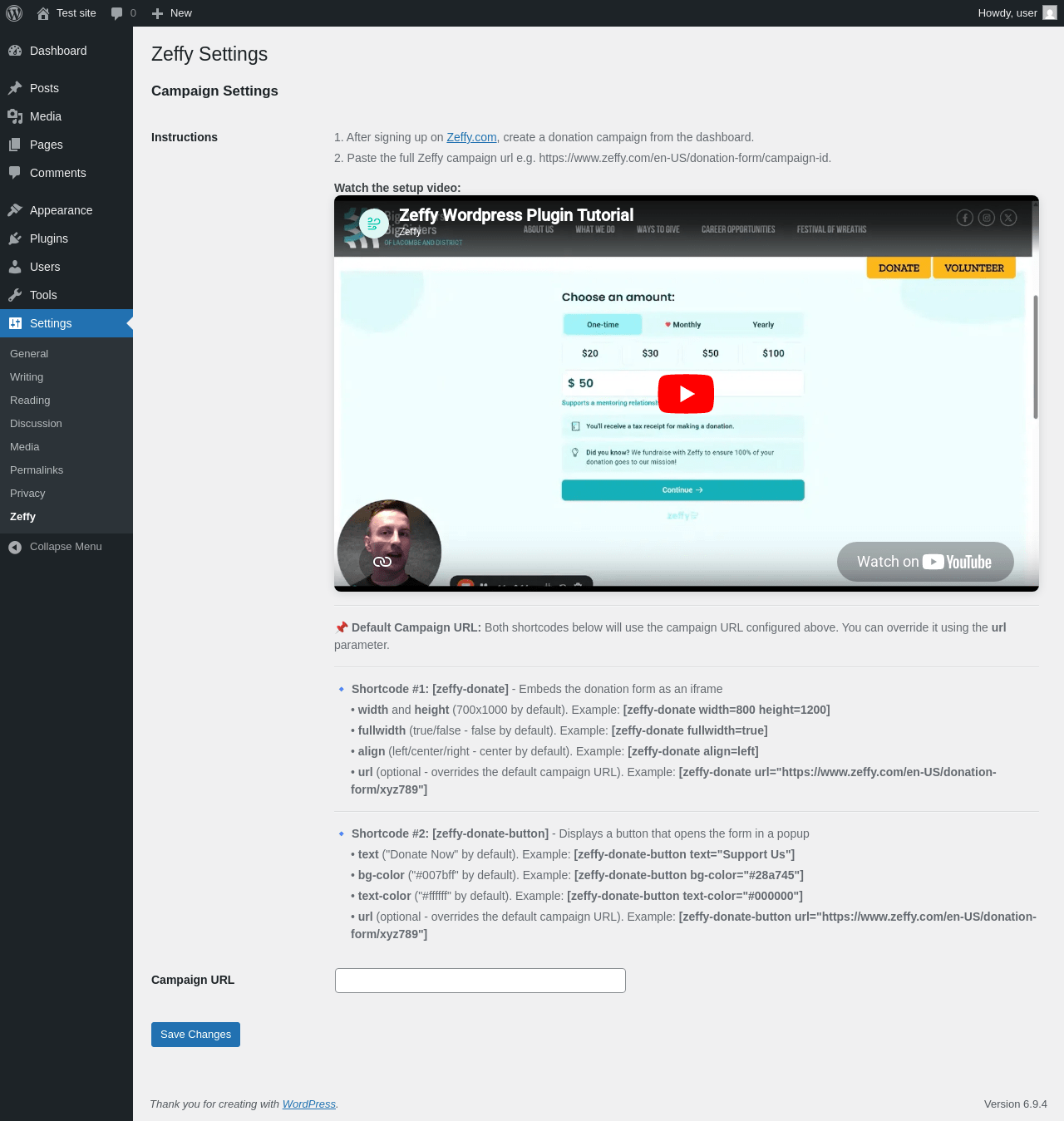Click the example [zeffy-donate-button text="Support Us"]
The width and height of the screenshot is (1064, 1121).
tap(684, 854)
